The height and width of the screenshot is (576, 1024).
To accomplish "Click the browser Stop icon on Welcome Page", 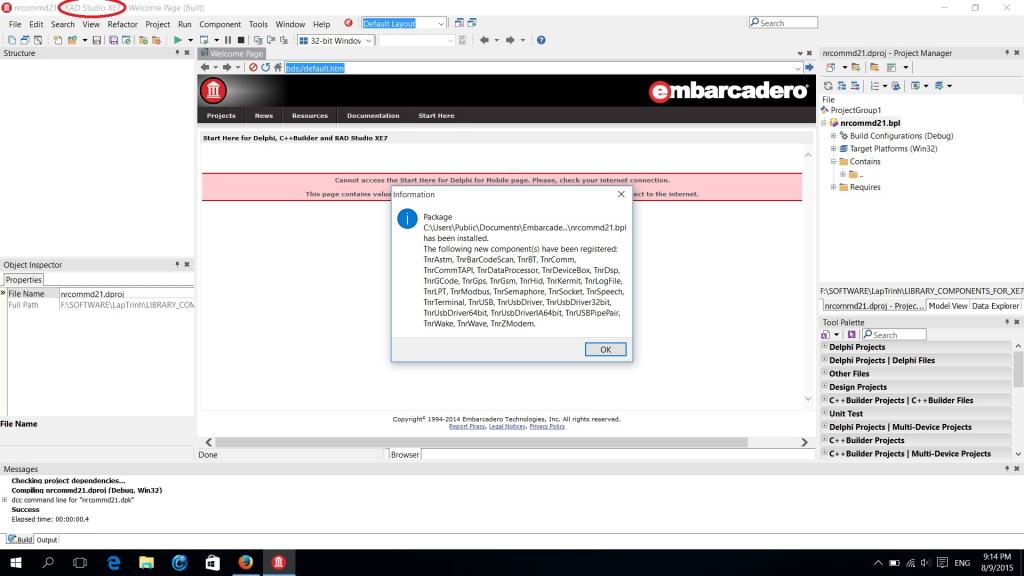I will (253, 67).
